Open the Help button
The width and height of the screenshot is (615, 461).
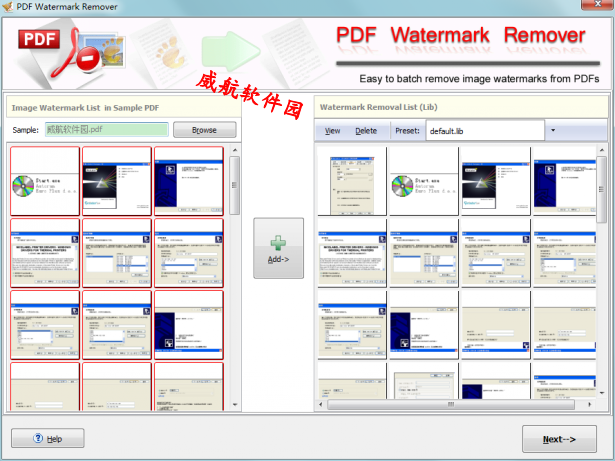click(47, 438)
